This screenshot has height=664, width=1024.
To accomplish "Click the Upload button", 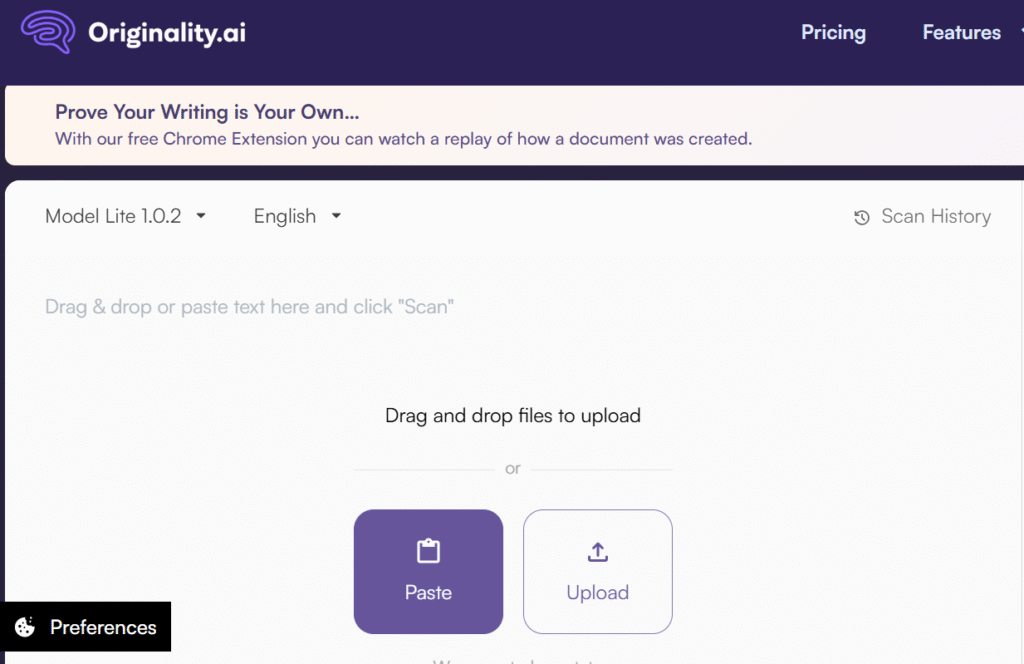I will [x=597, y=572].
